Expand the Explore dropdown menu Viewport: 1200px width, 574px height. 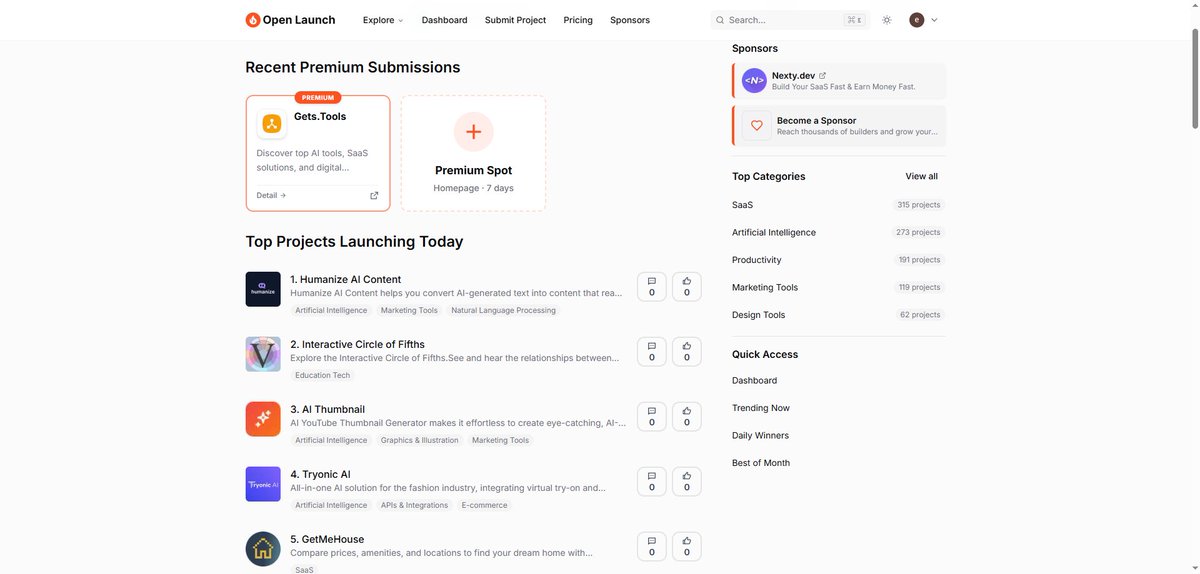click(383, 20)
